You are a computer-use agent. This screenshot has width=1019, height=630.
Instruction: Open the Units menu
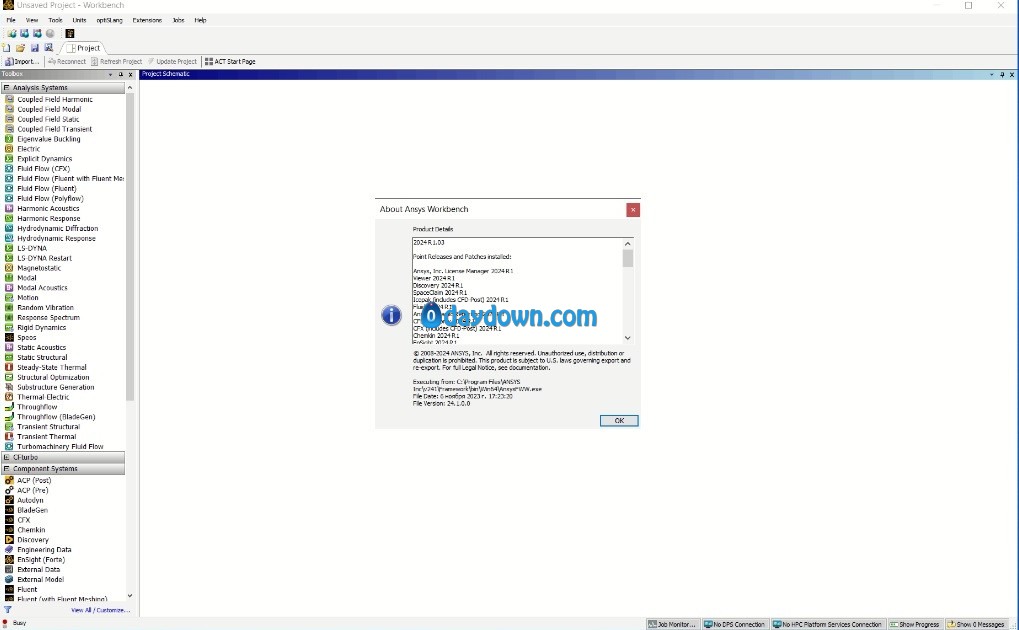click(x=79, y=20)
